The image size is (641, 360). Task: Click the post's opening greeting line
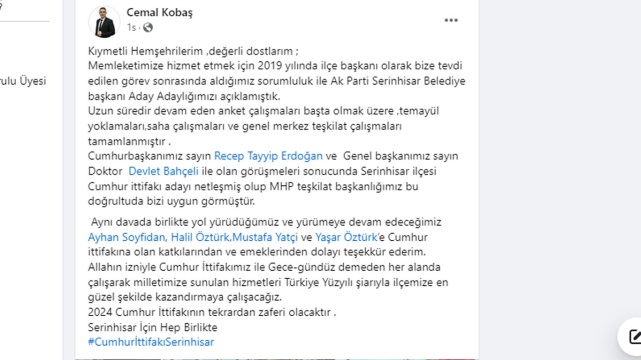tap(193, 51)
